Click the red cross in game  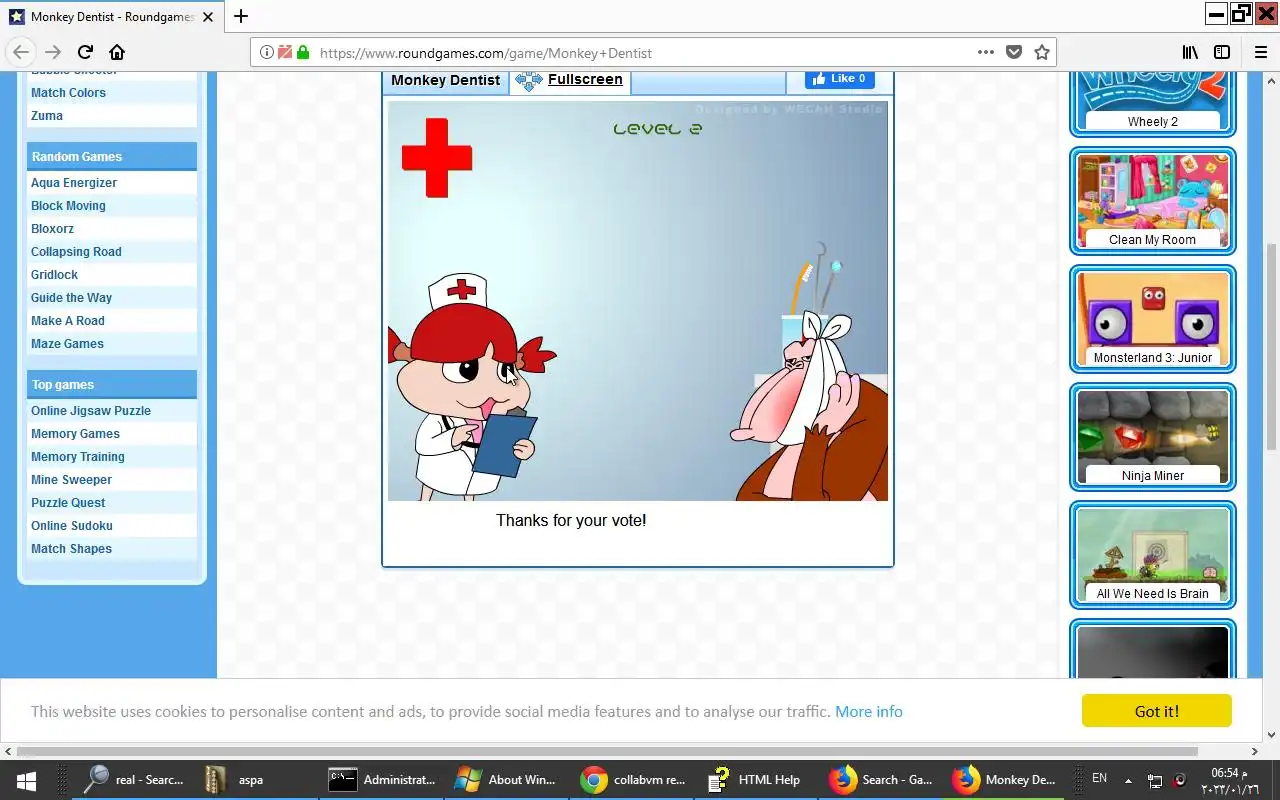pos(437,157)
